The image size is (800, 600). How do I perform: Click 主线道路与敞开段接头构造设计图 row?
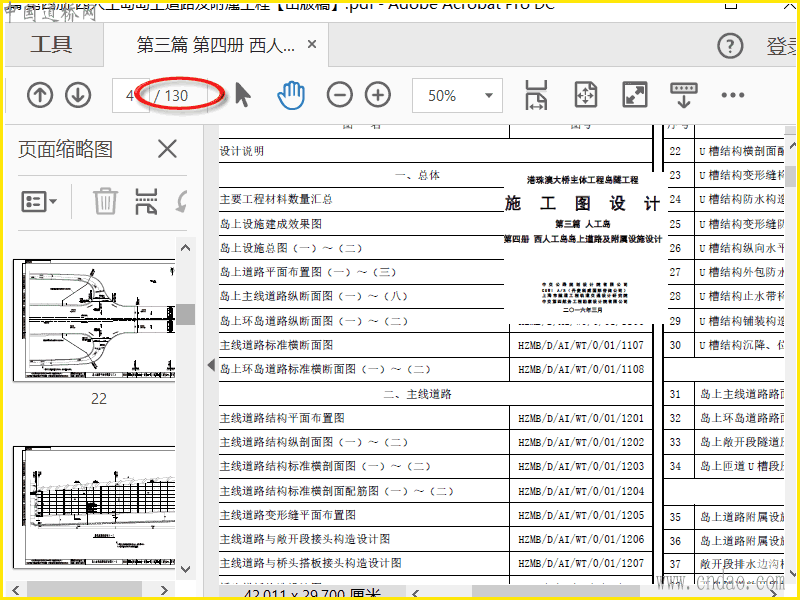point(305,539)
